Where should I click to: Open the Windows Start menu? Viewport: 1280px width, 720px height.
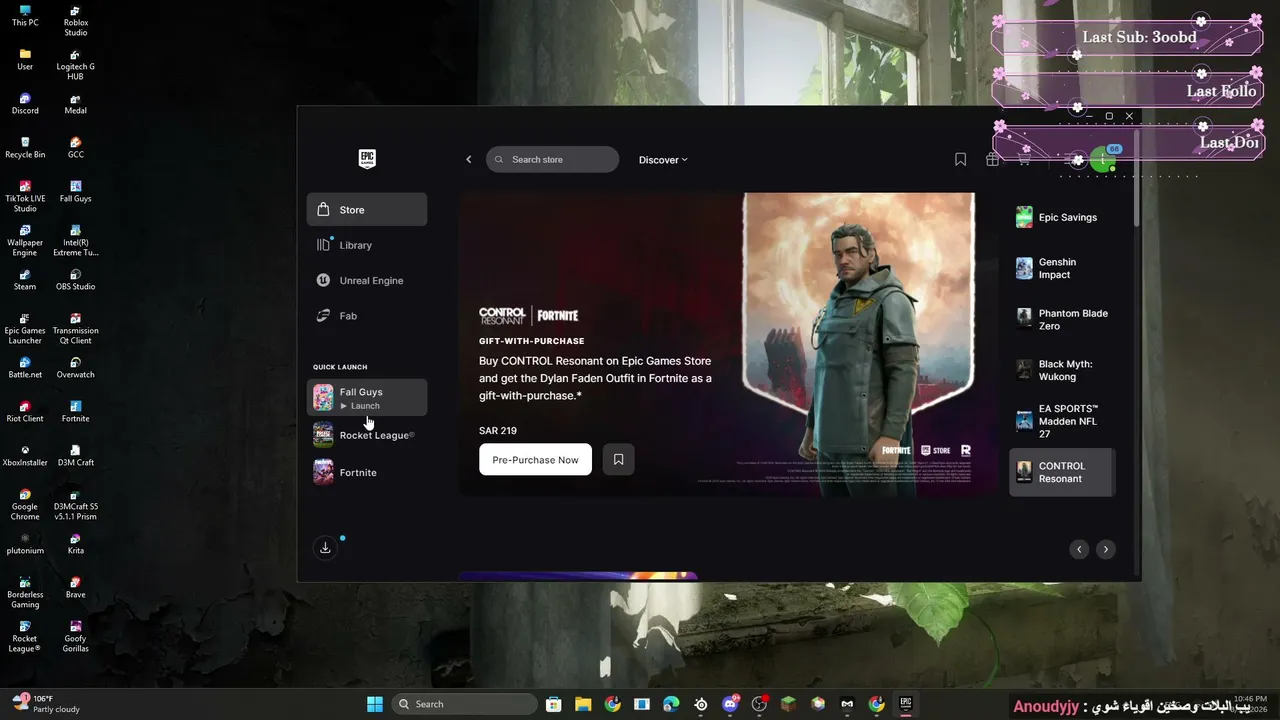375,704
